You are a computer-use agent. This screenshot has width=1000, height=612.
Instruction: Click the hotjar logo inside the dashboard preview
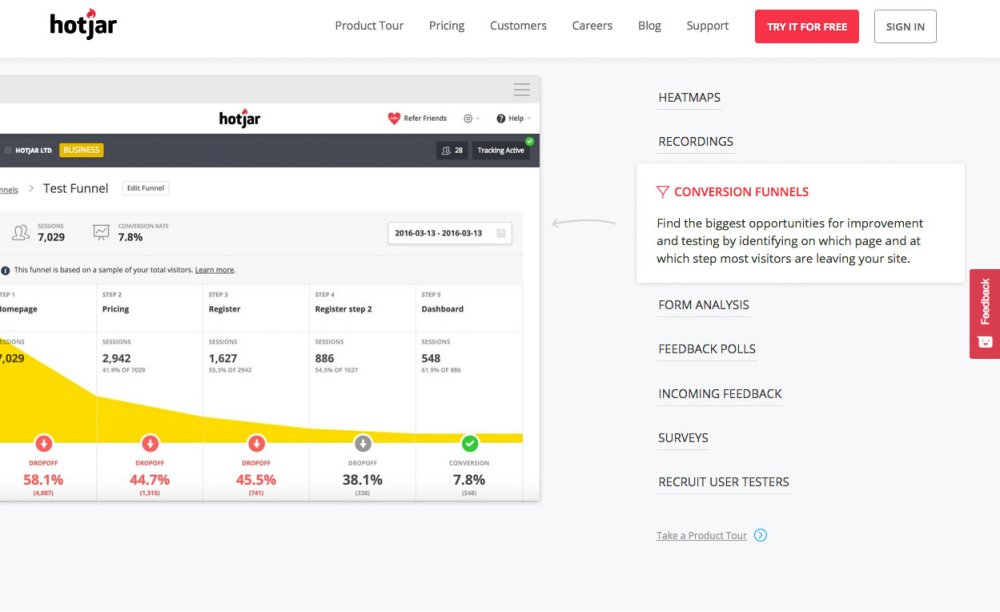(x=240, y=118)
